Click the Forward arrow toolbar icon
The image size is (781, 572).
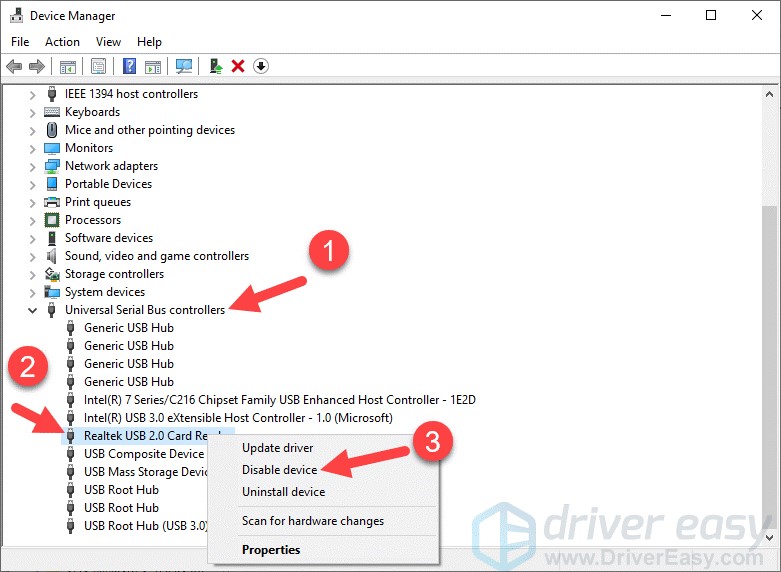click(37, 66)
